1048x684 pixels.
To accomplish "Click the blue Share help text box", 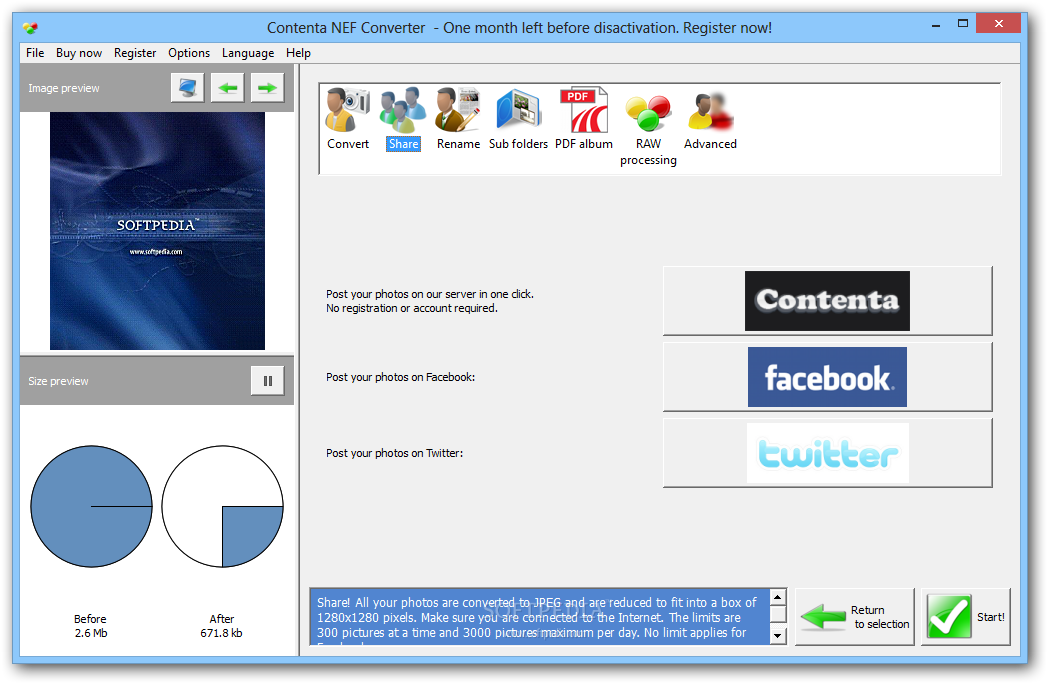I will [539, 616].
